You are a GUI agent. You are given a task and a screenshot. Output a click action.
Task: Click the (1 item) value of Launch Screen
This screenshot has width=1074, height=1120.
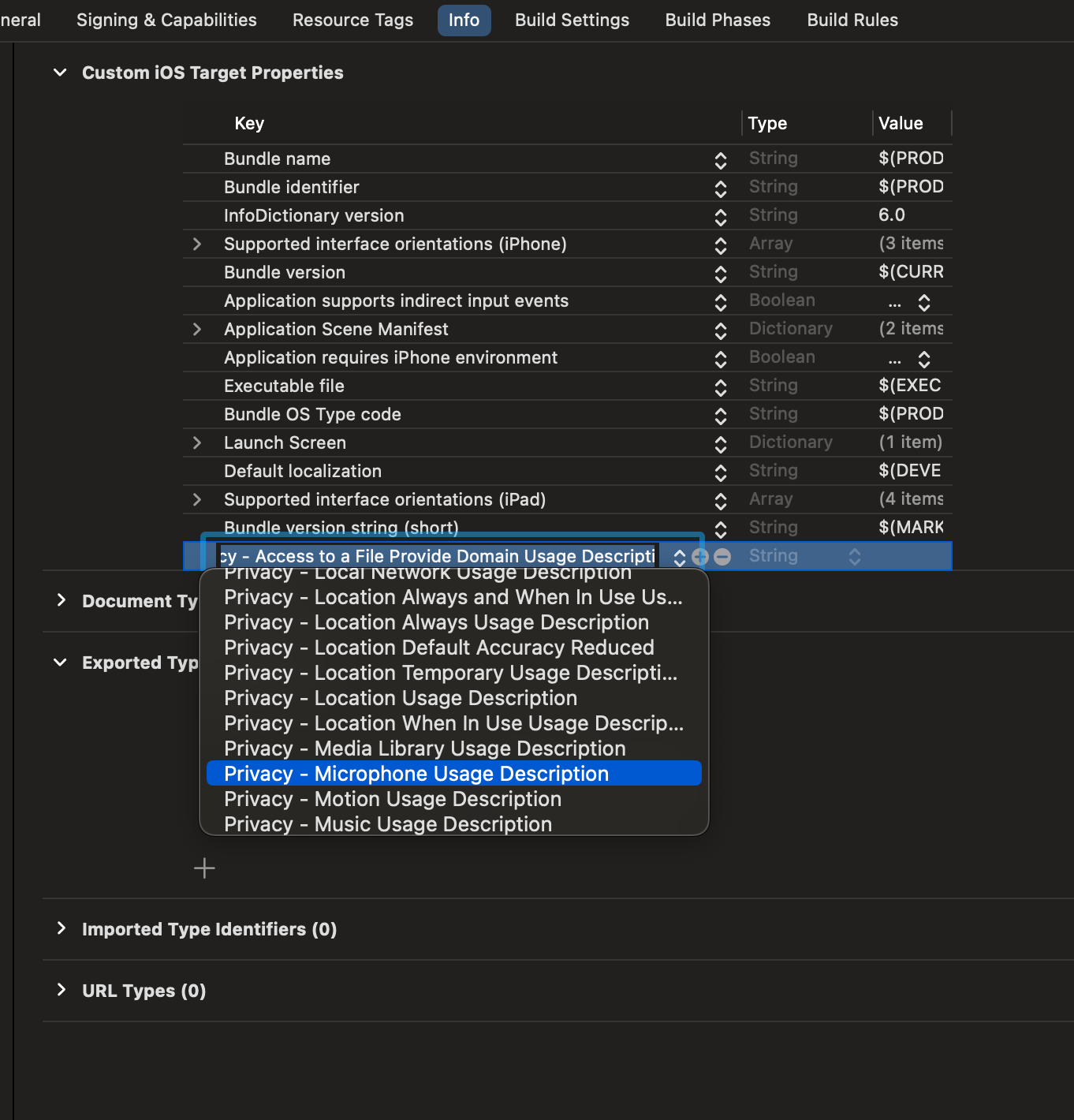coord(911,442)
